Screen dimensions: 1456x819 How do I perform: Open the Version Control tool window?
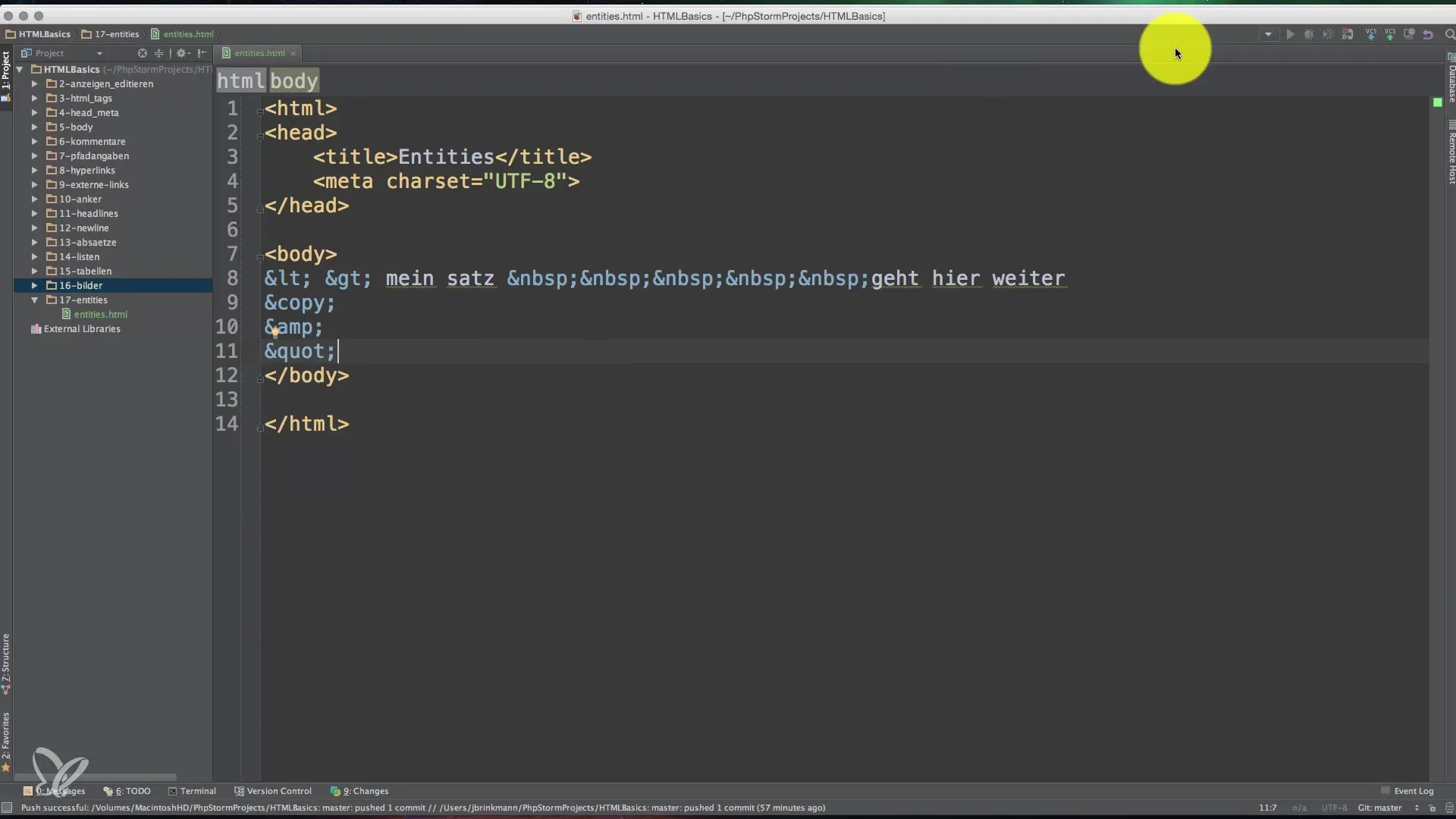273,791
